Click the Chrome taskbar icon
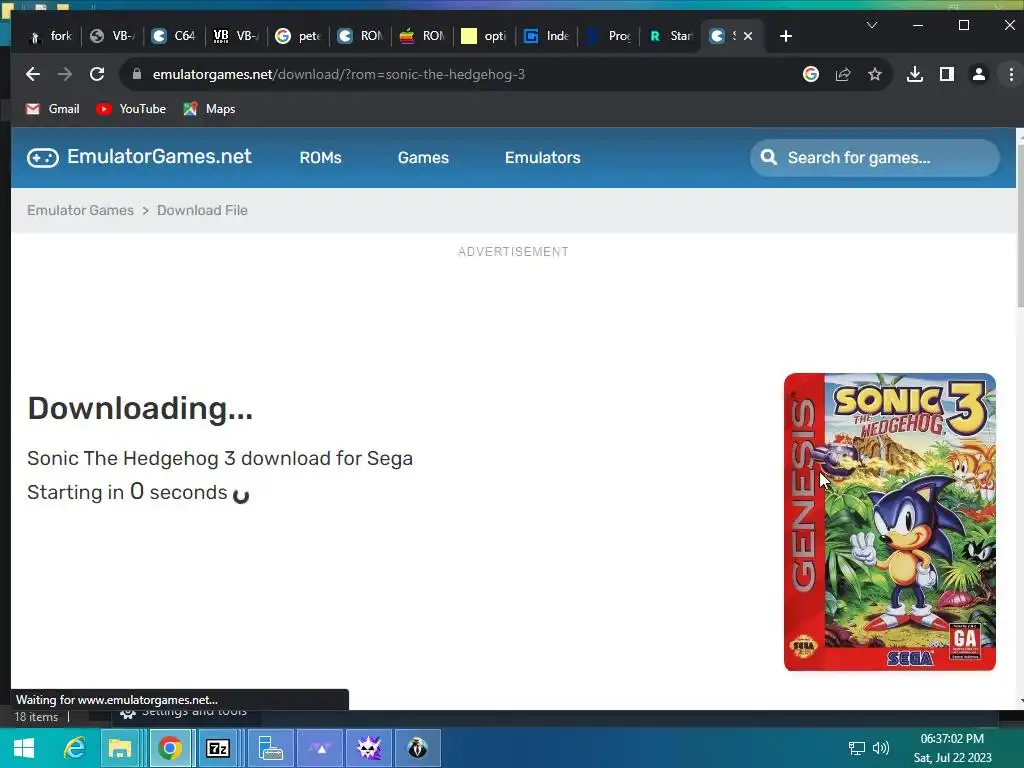The image size is (1024, 768). (x=170, y=748)
